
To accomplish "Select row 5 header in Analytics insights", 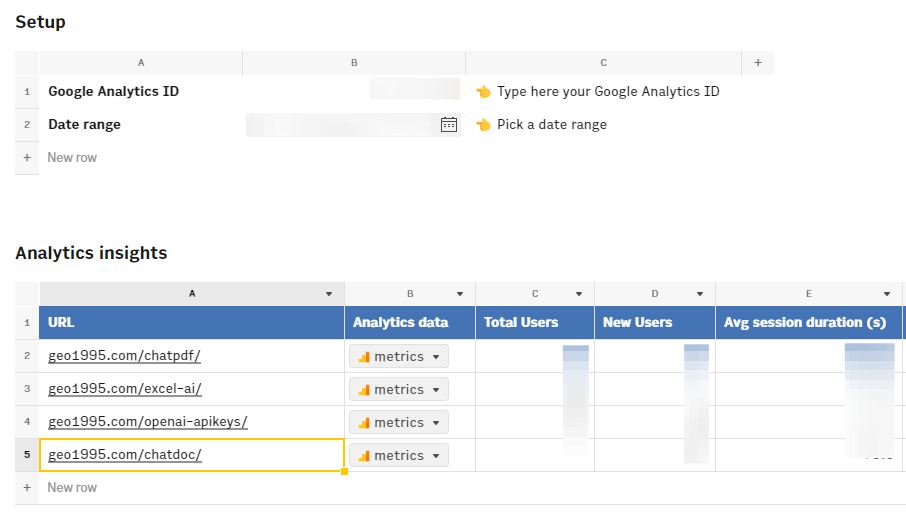I will [x=27, y=455].
